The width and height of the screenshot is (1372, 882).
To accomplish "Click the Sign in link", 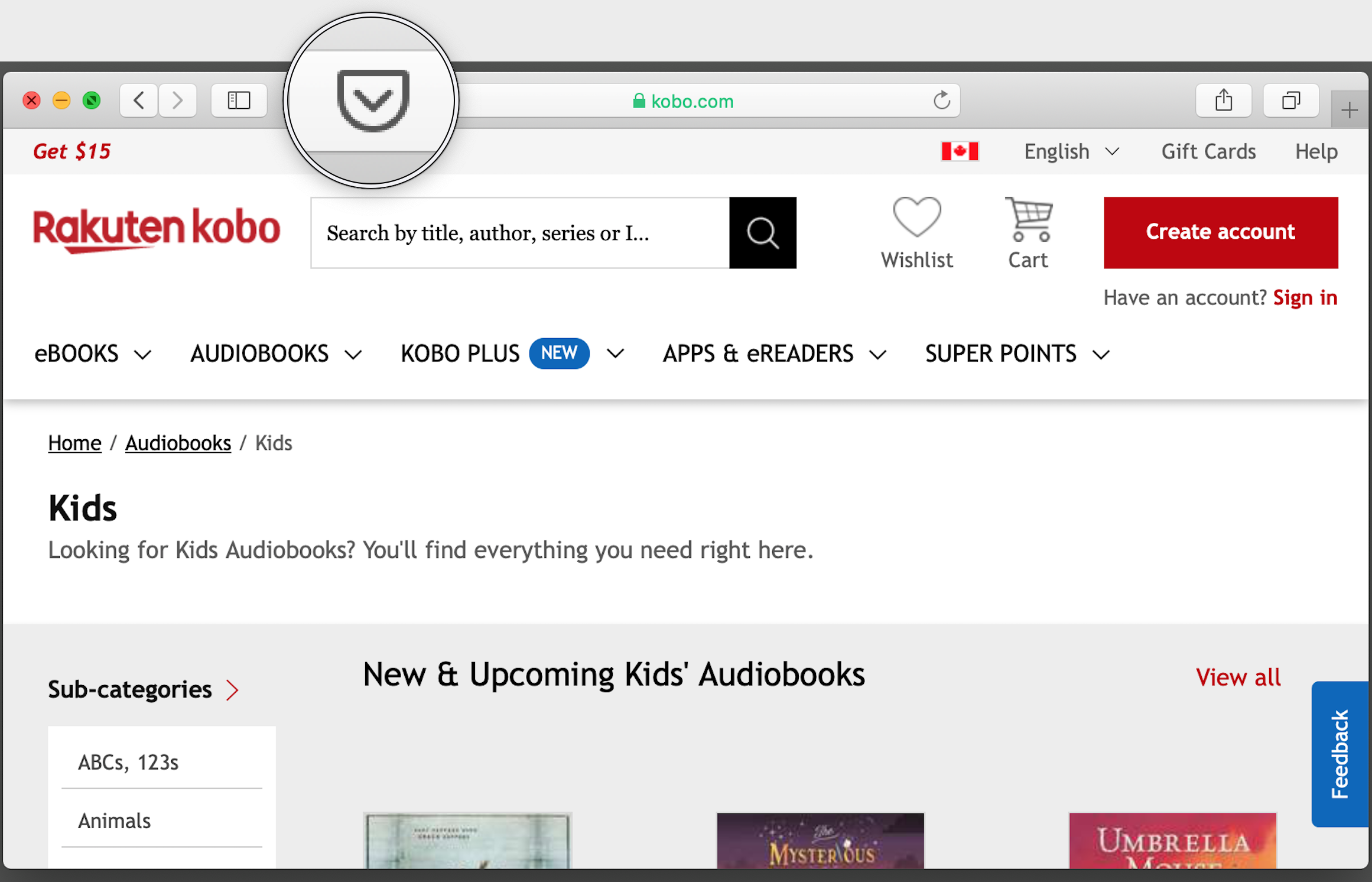I will pos(1307,297).
